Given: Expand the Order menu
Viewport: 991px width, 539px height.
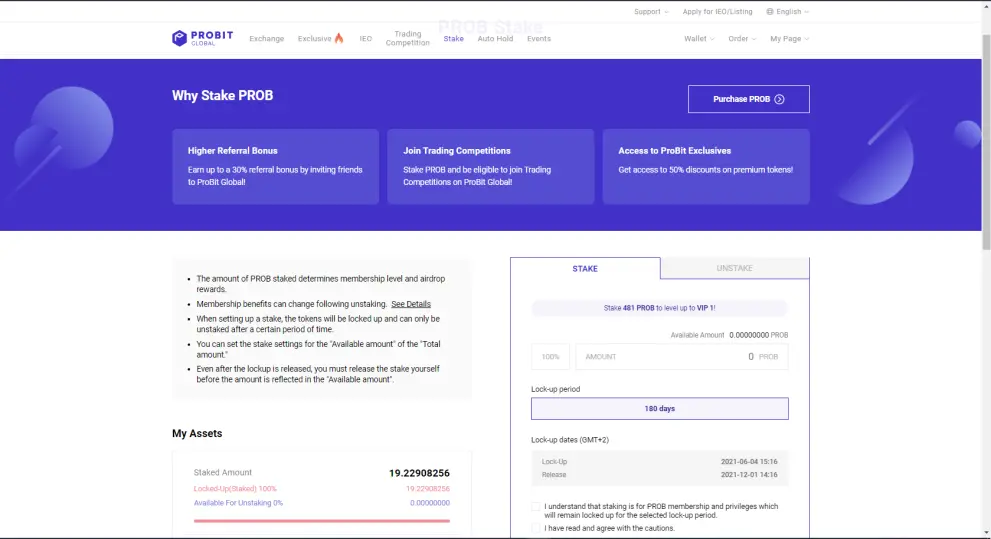Looking at the screenshot, I should pos(742,39).
